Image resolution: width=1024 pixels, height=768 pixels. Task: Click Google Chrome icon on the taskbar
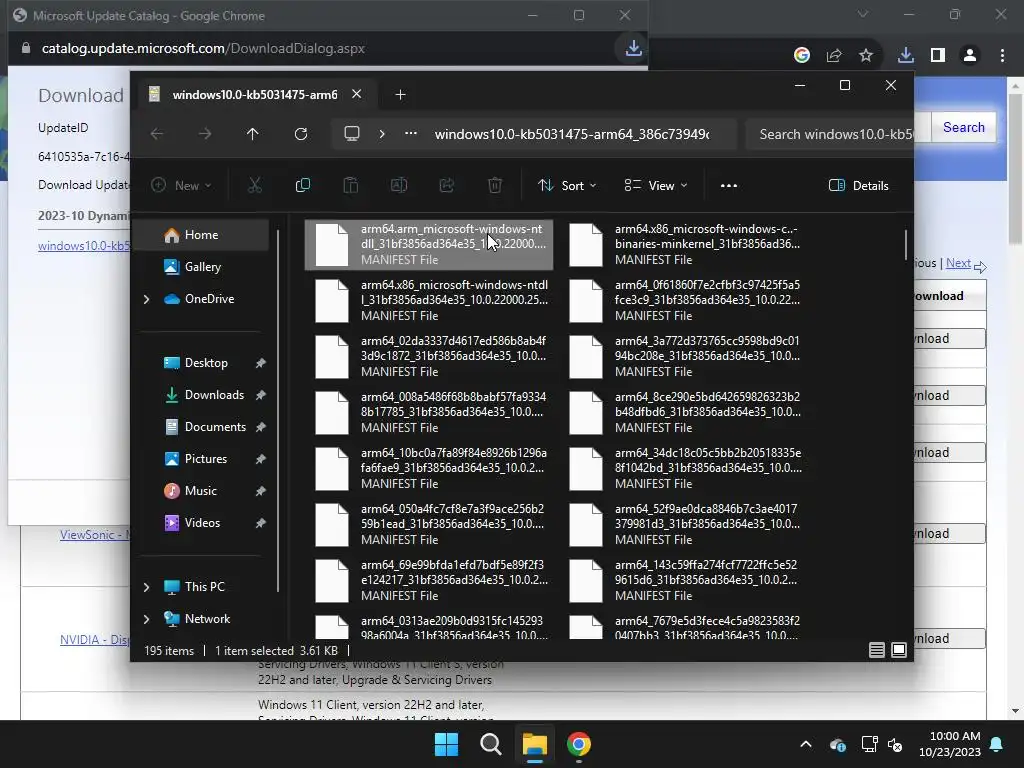pyautogui.click(x=579, y=744)
